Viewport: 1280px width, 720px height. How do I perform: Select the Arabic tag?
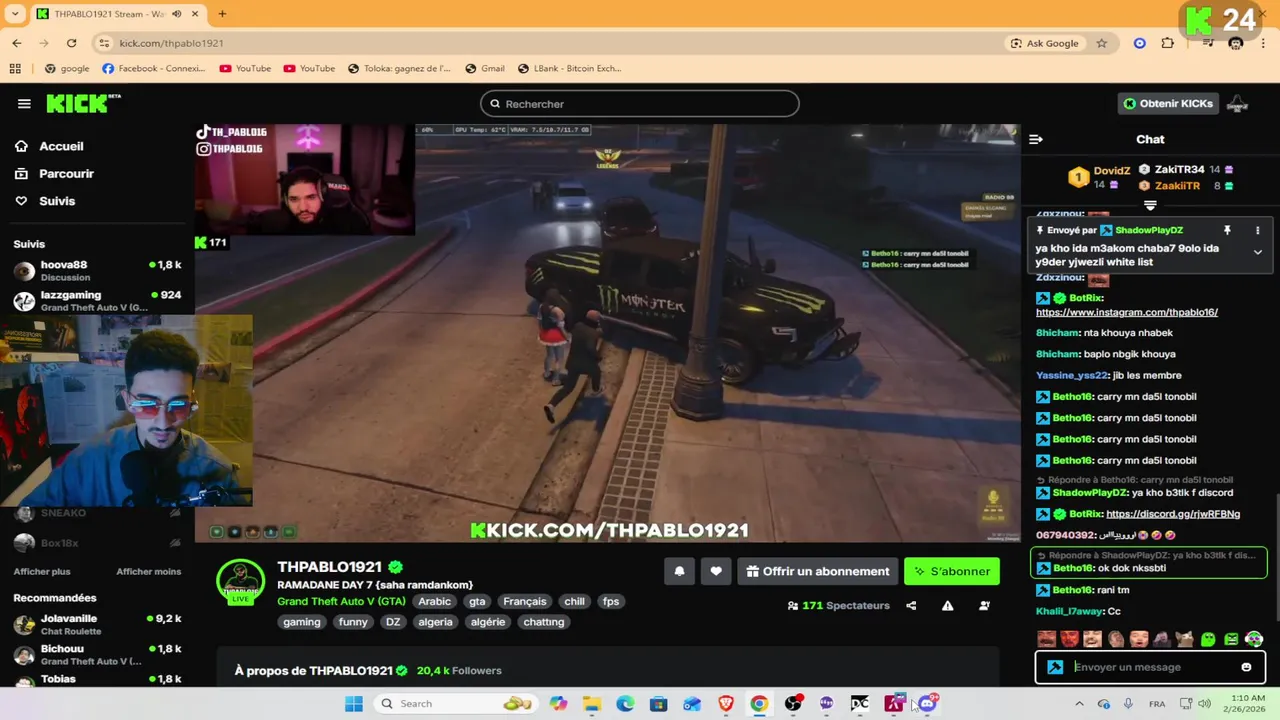click(434, 601)
